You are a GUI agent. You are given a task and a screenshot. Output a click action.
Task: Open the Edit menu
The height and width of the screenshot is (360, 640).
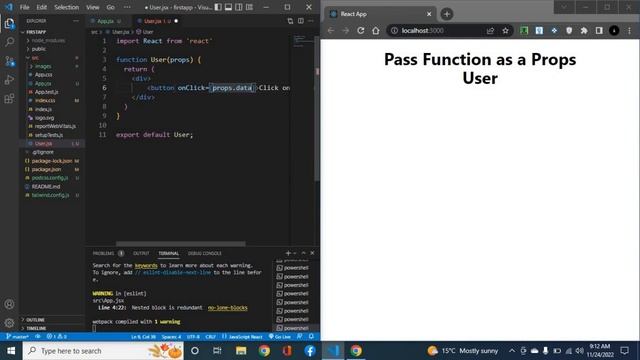pyautogui.click(x=41, y=7)
